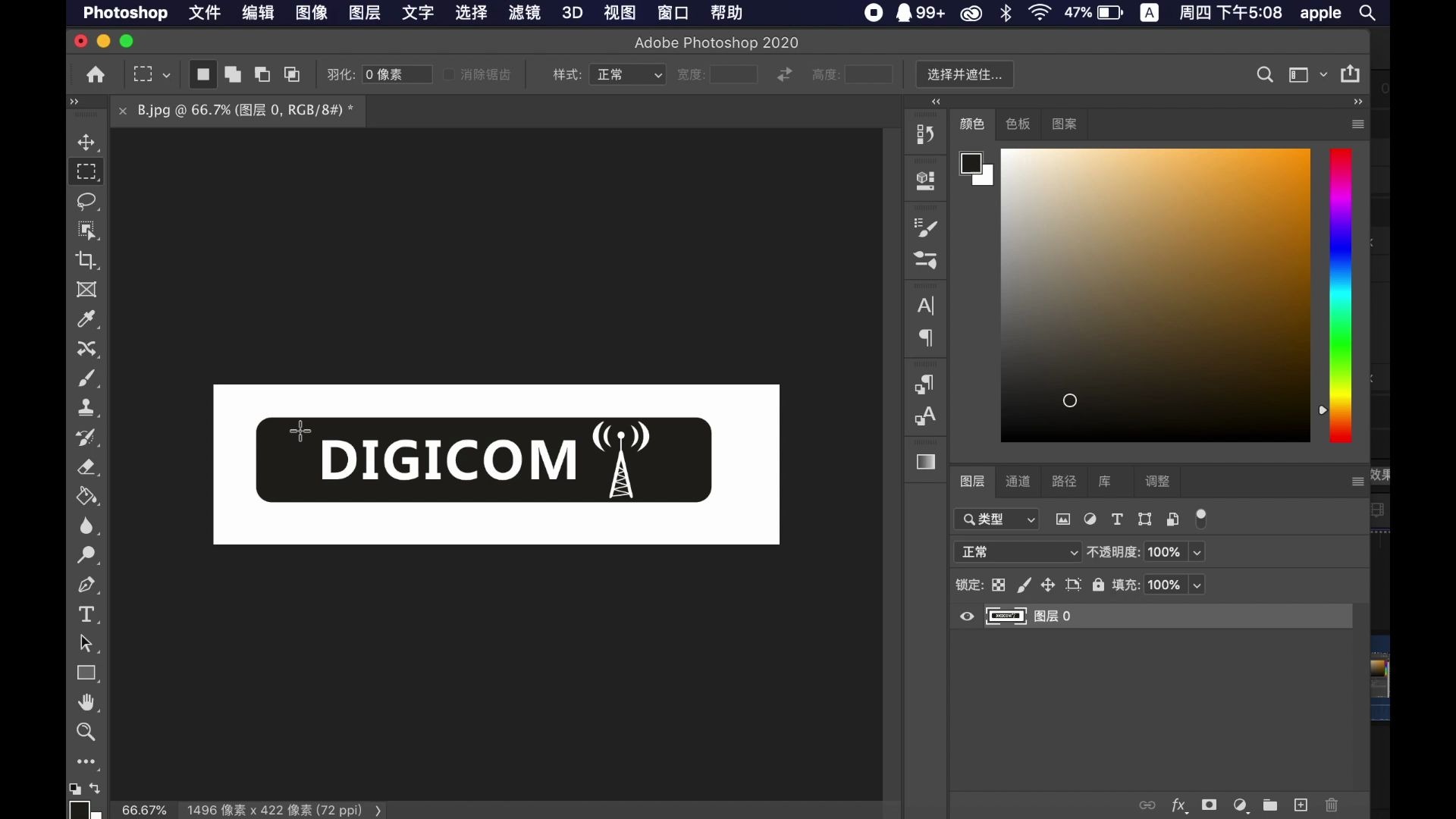Select the Rectangular Marquee tool
This screenshot has width=1456, height=819.
86,172
